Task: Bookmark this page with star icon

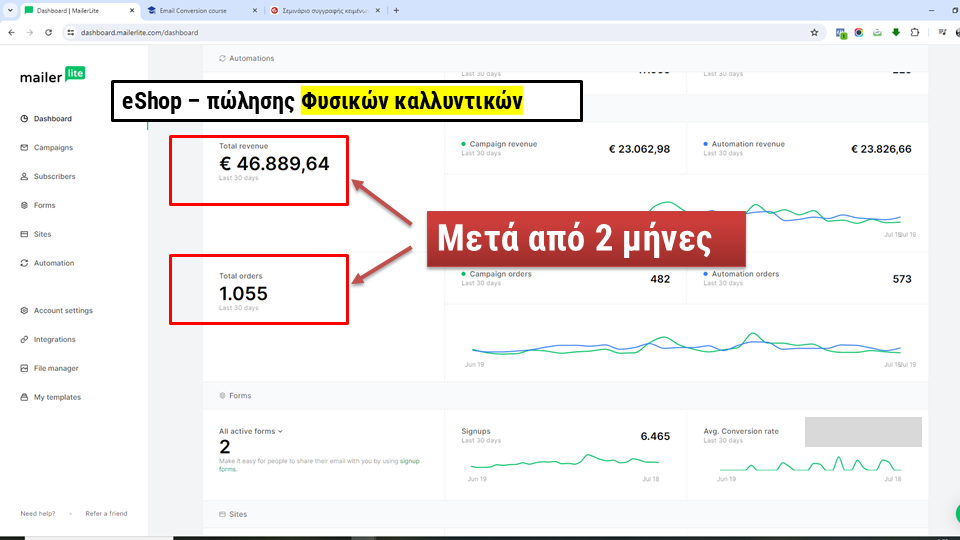Action: coord(814,32)
